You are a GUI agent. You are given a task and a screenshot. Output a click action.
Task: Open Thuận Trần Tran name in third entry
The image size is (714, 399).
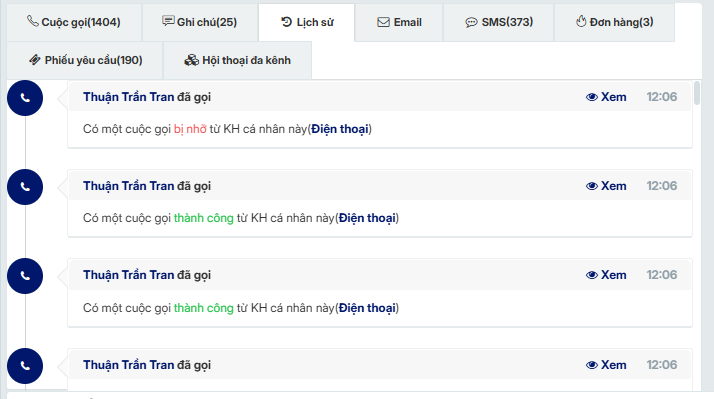coord(128,275)
